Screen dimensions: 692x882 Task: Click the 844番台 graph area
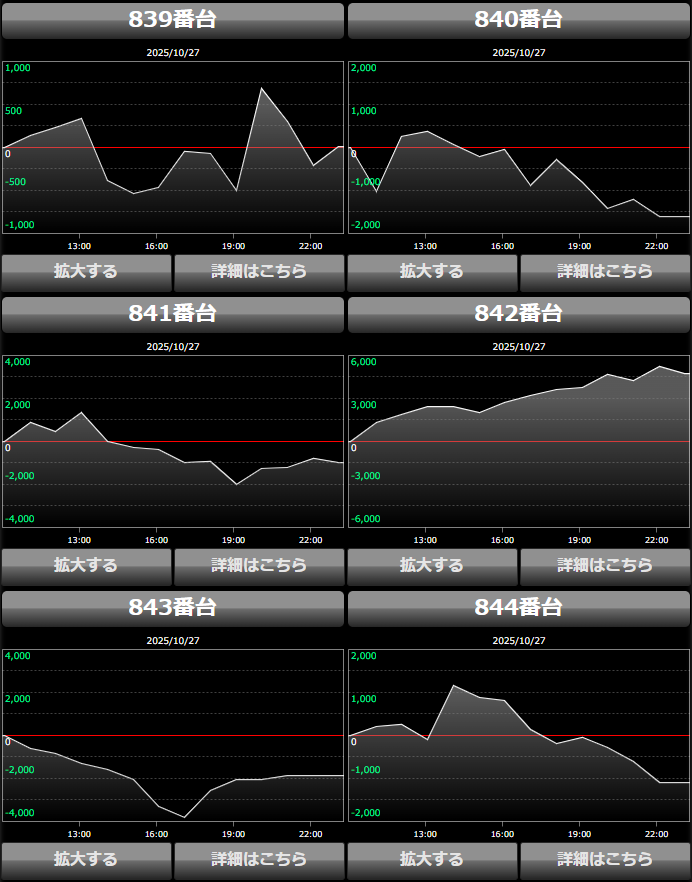pyautogui.click(x=518, y=735)
